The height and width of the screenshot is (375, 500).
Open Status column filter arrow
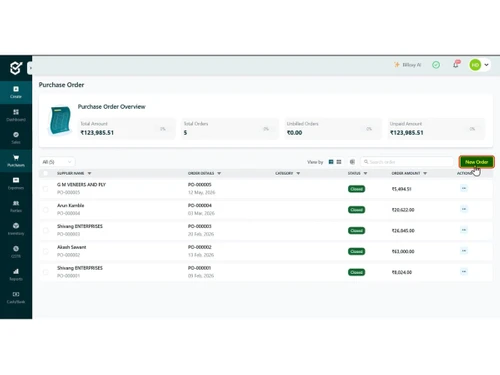[x=365, y=173]
